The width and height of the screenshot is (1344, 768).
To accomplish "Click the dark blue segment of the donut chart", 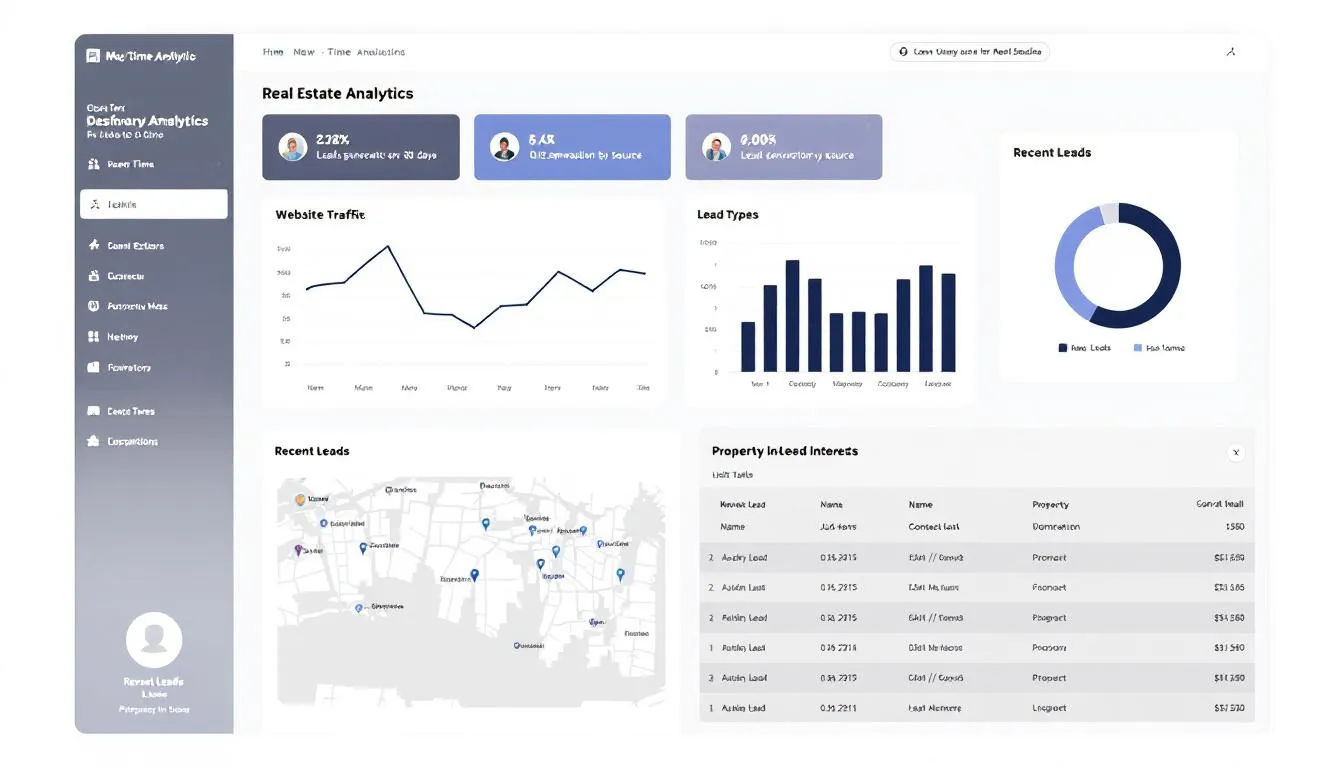I will (1165, 265).
